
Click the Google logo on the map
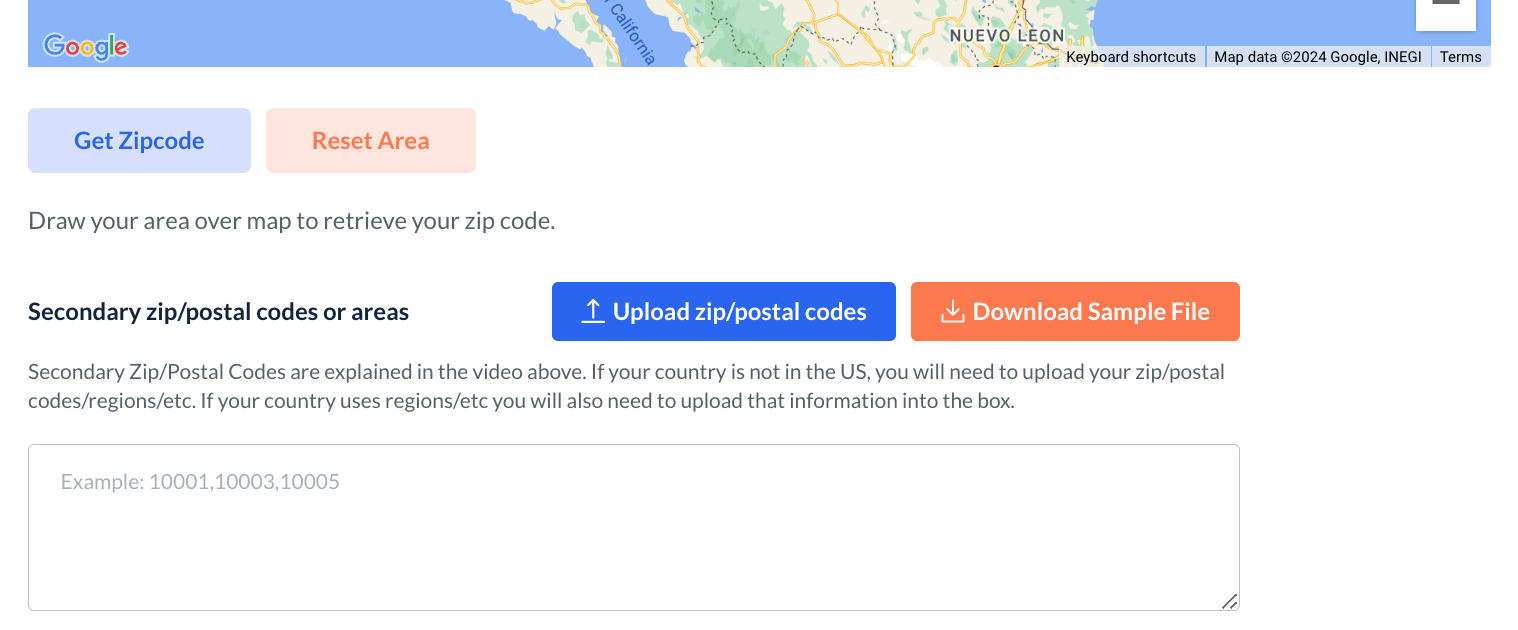[85, 46]
